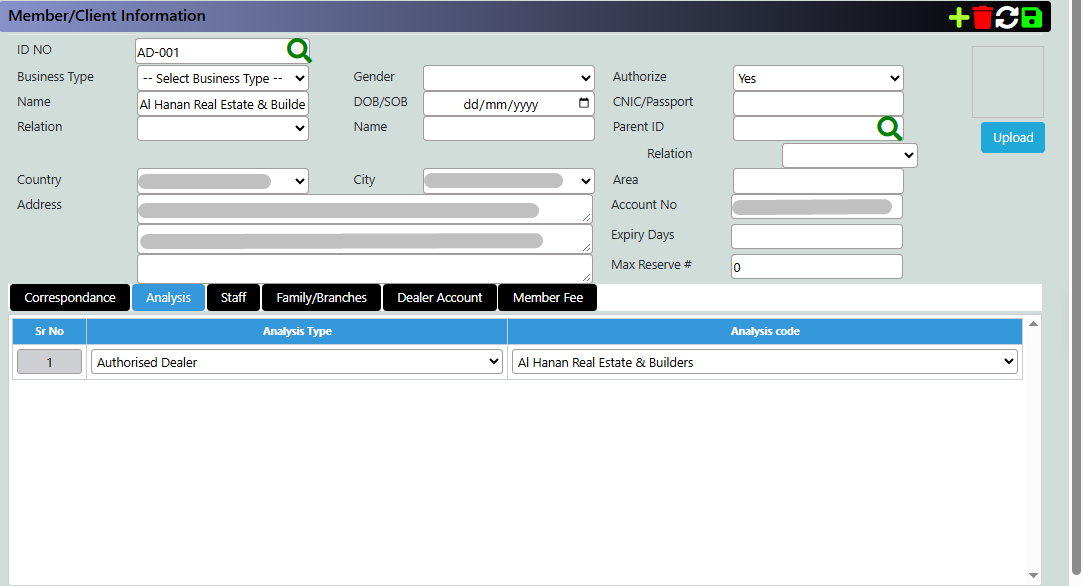This screenshot has width=1083, height=586.
Task: Click the Area input field
Action: click(818, 181)
